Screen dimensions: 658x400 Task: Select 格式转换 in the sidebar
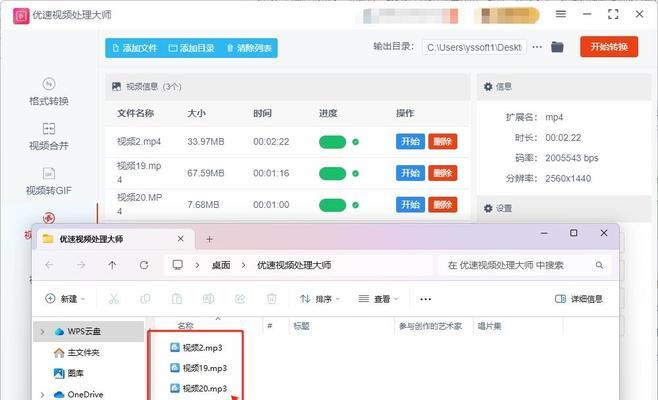[49, 92]
